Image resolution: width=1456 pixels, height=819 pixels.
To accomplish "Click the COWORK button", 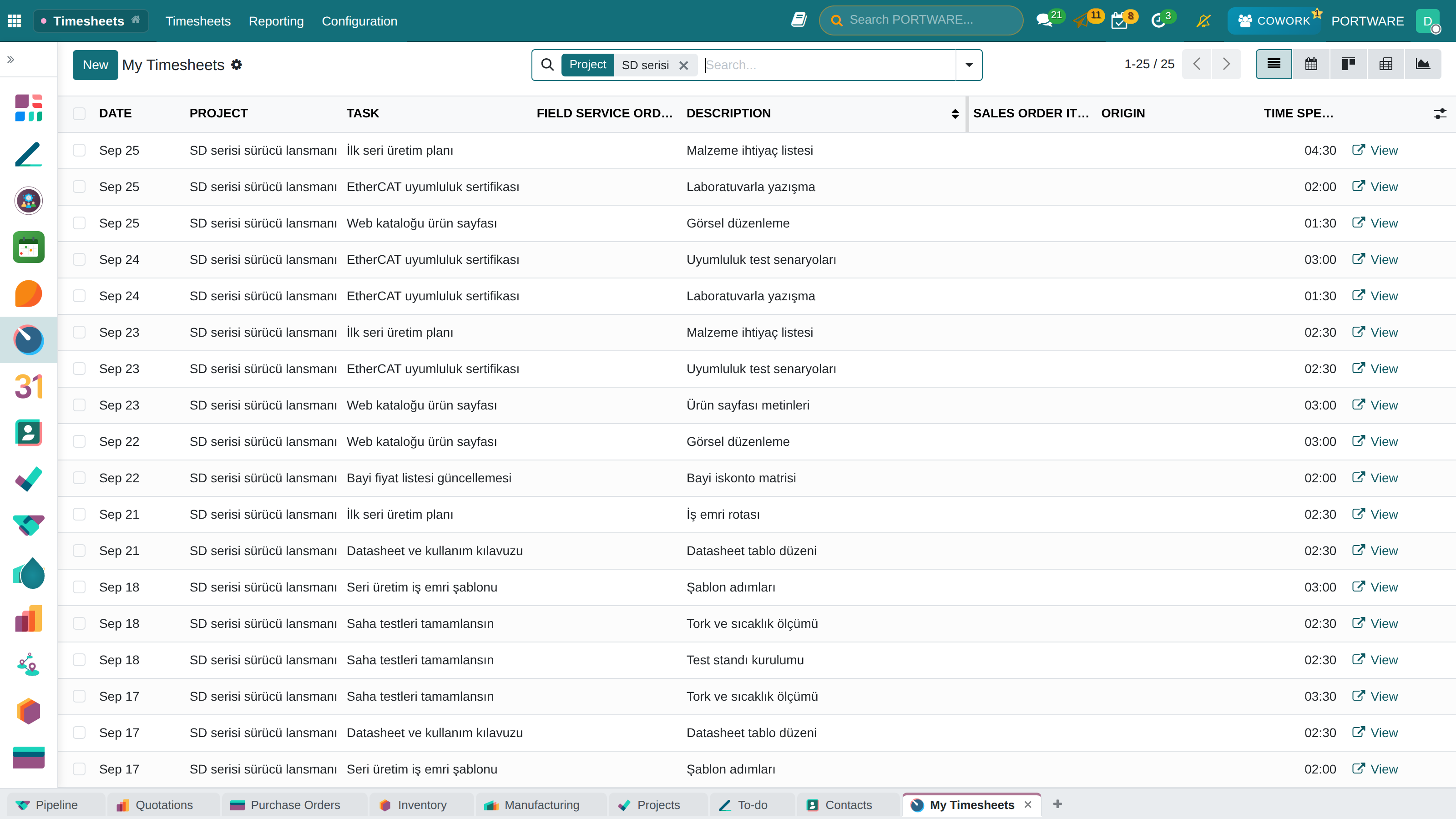I will click(1274, 21).
